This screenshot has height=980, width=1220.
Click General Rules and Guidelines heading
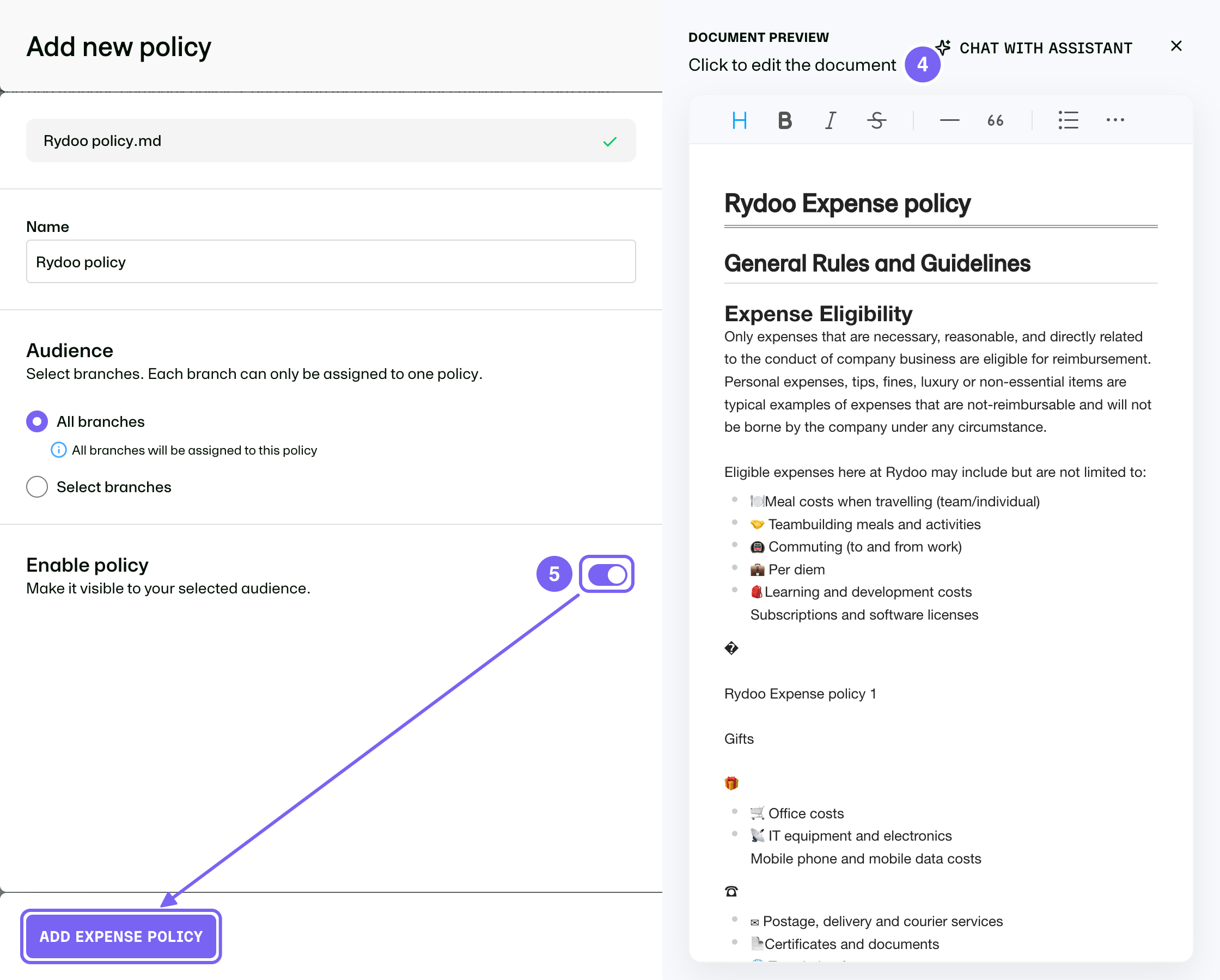point(877,263)
